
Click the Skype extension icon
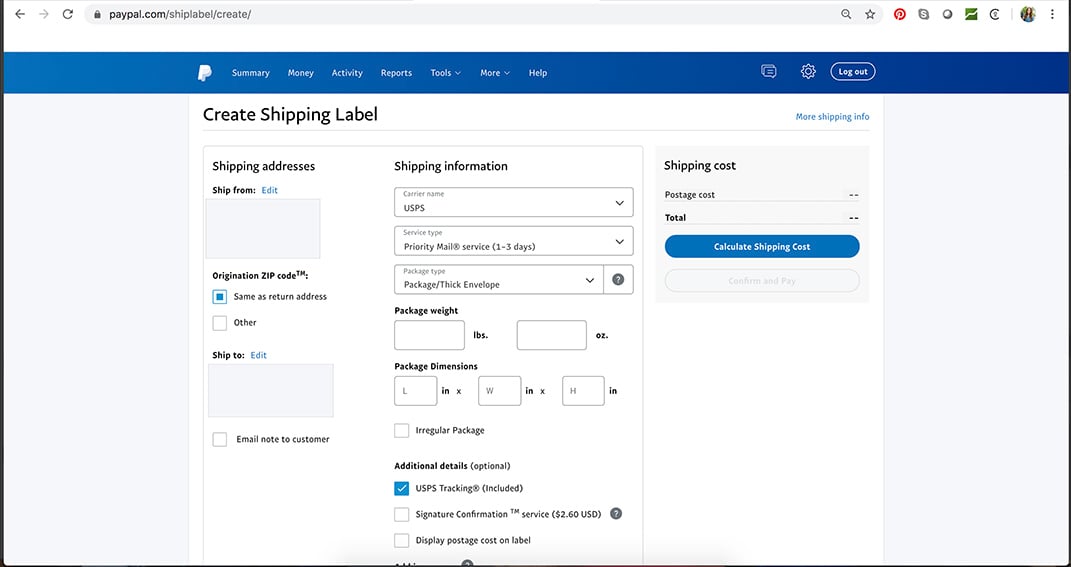pos(923,14)
